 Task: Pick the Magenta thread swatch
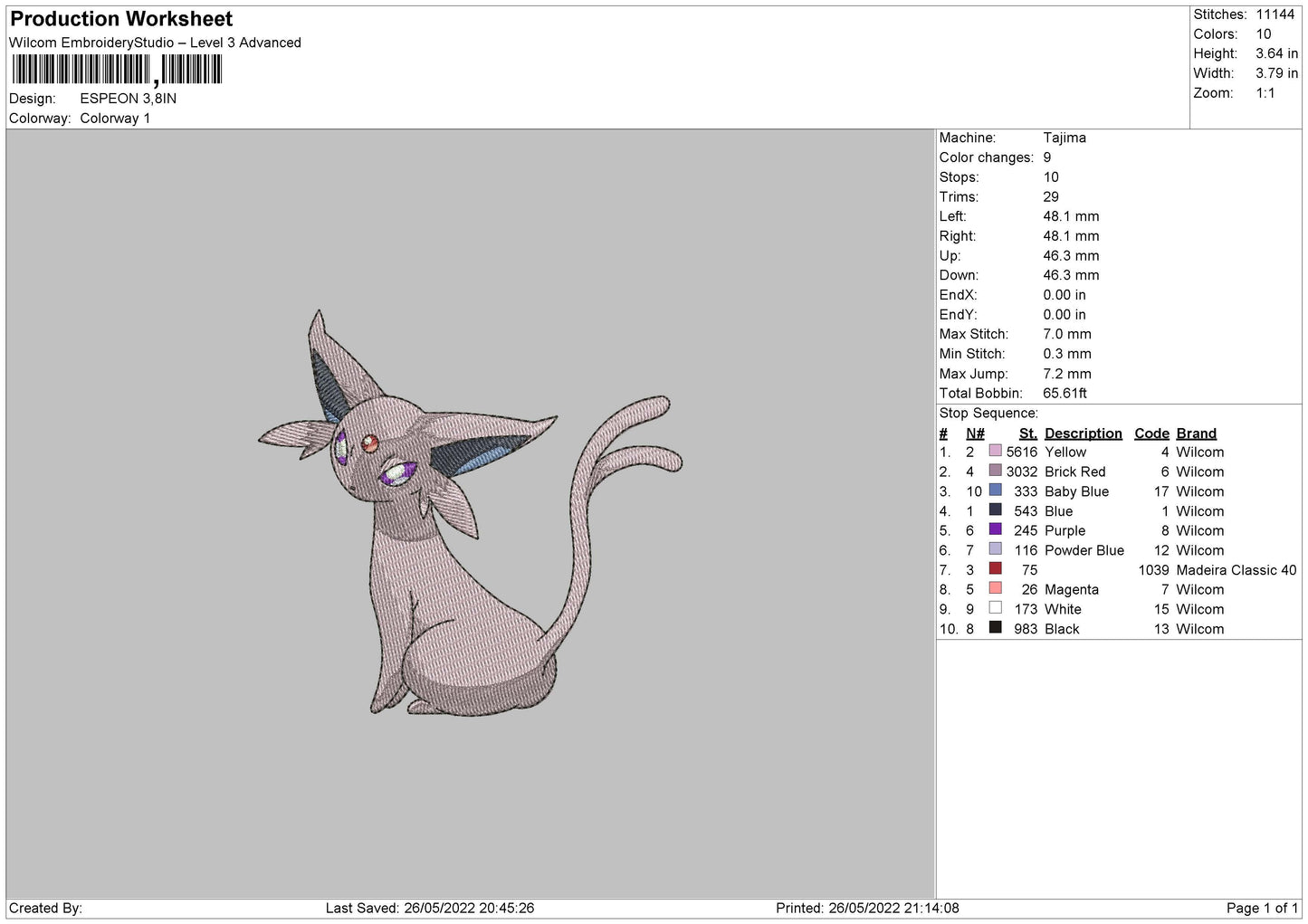(x=996, y=588)
